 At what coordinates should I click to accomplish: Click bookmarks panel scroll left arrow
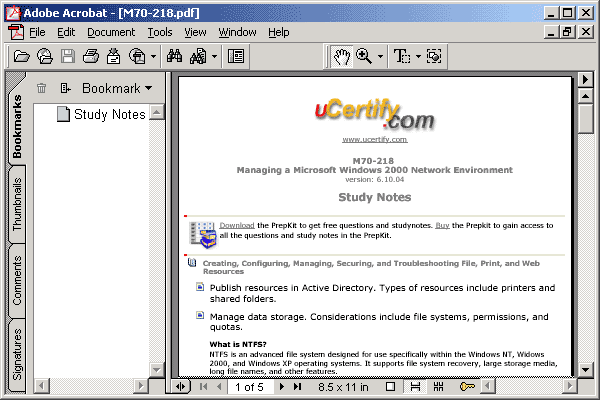click(41, 385)
